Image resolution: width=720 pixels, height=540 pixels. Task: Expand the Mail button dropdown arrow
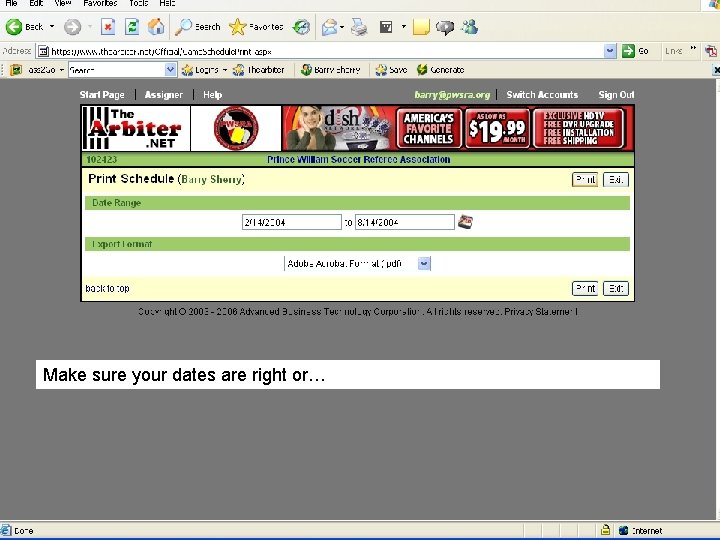tap(342, 27)
